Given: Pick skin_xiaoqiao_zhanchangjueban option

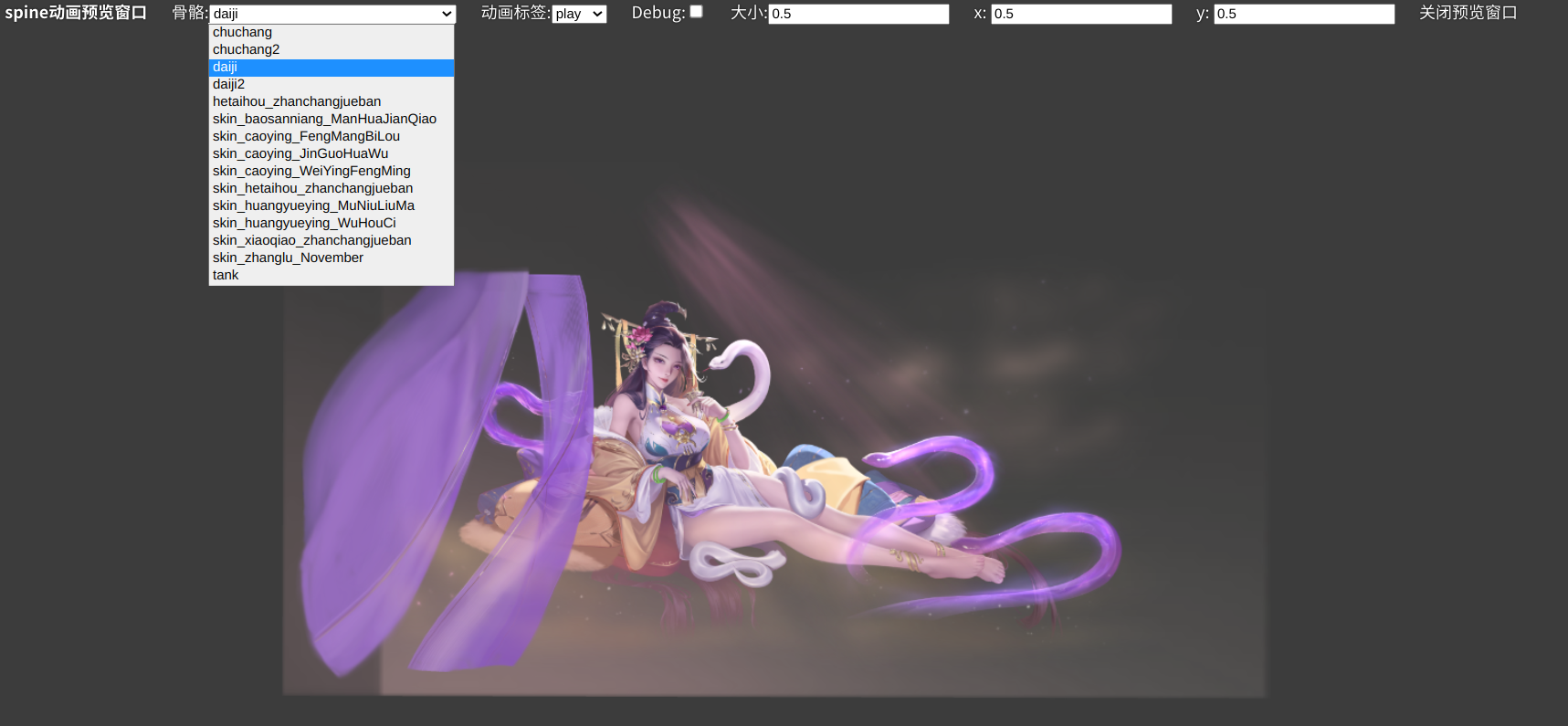Looking at the screenshot, I should tap(331, 240).
